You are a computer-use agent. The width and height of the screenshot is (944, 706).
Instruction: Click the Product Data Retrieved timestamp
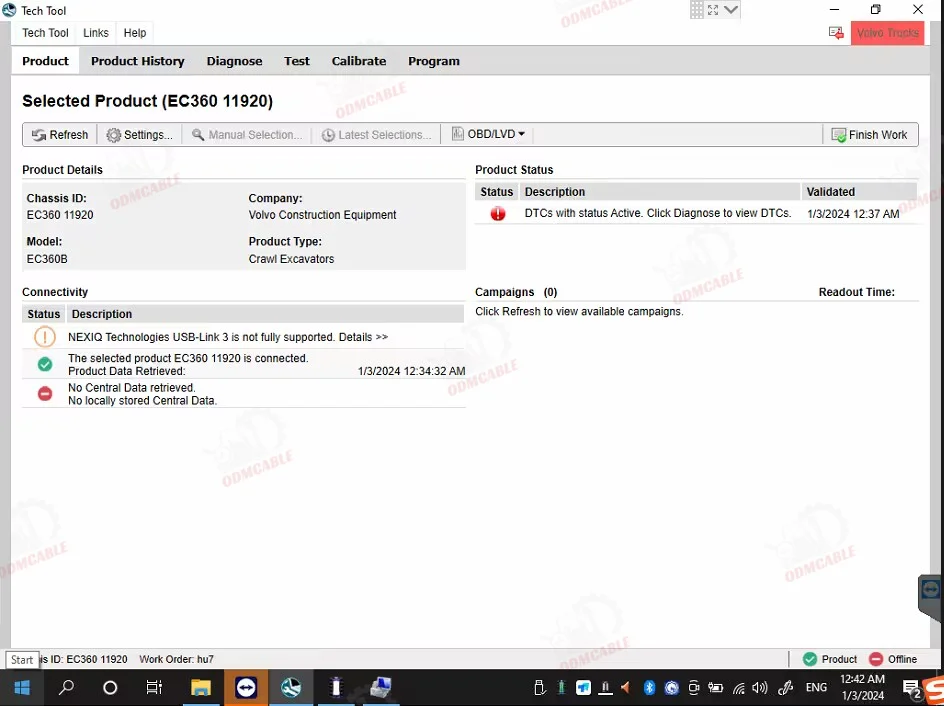click(x=411, y=371)
